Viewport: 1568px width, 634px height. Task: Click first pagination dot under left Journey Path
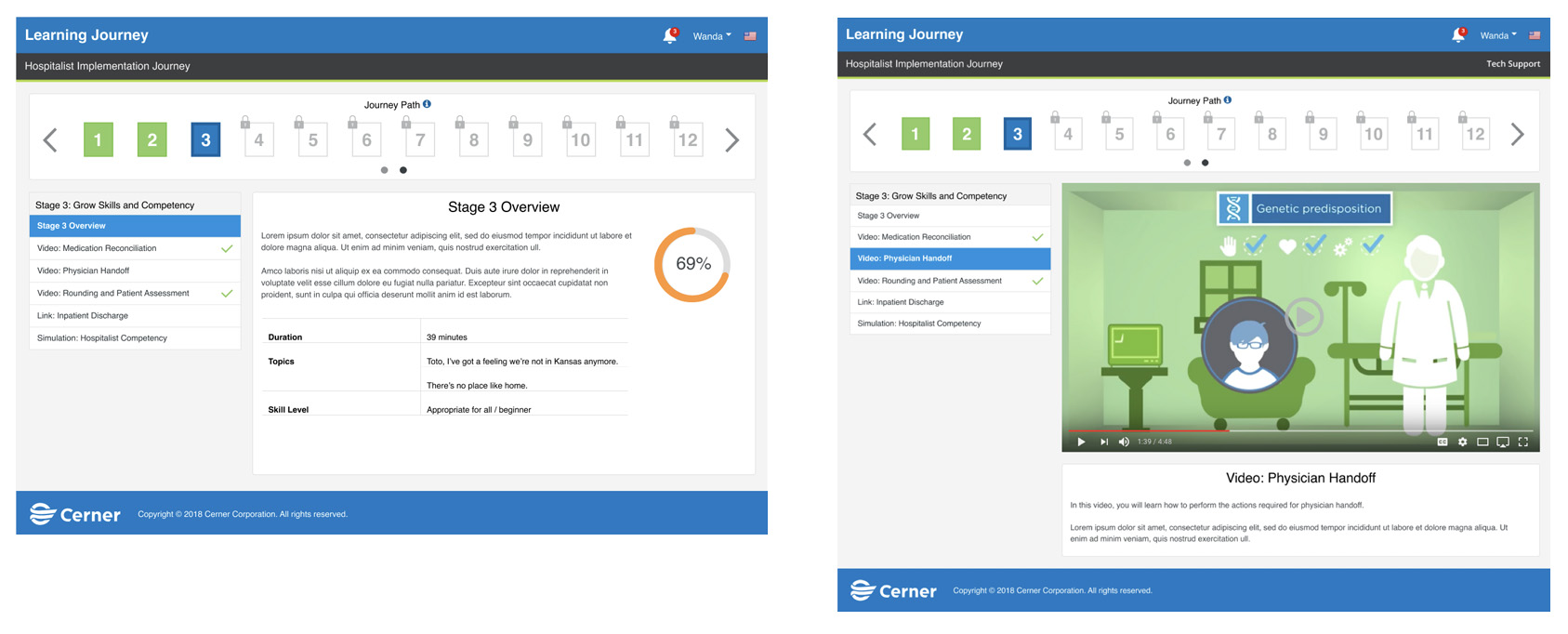(x=385, y=170)
